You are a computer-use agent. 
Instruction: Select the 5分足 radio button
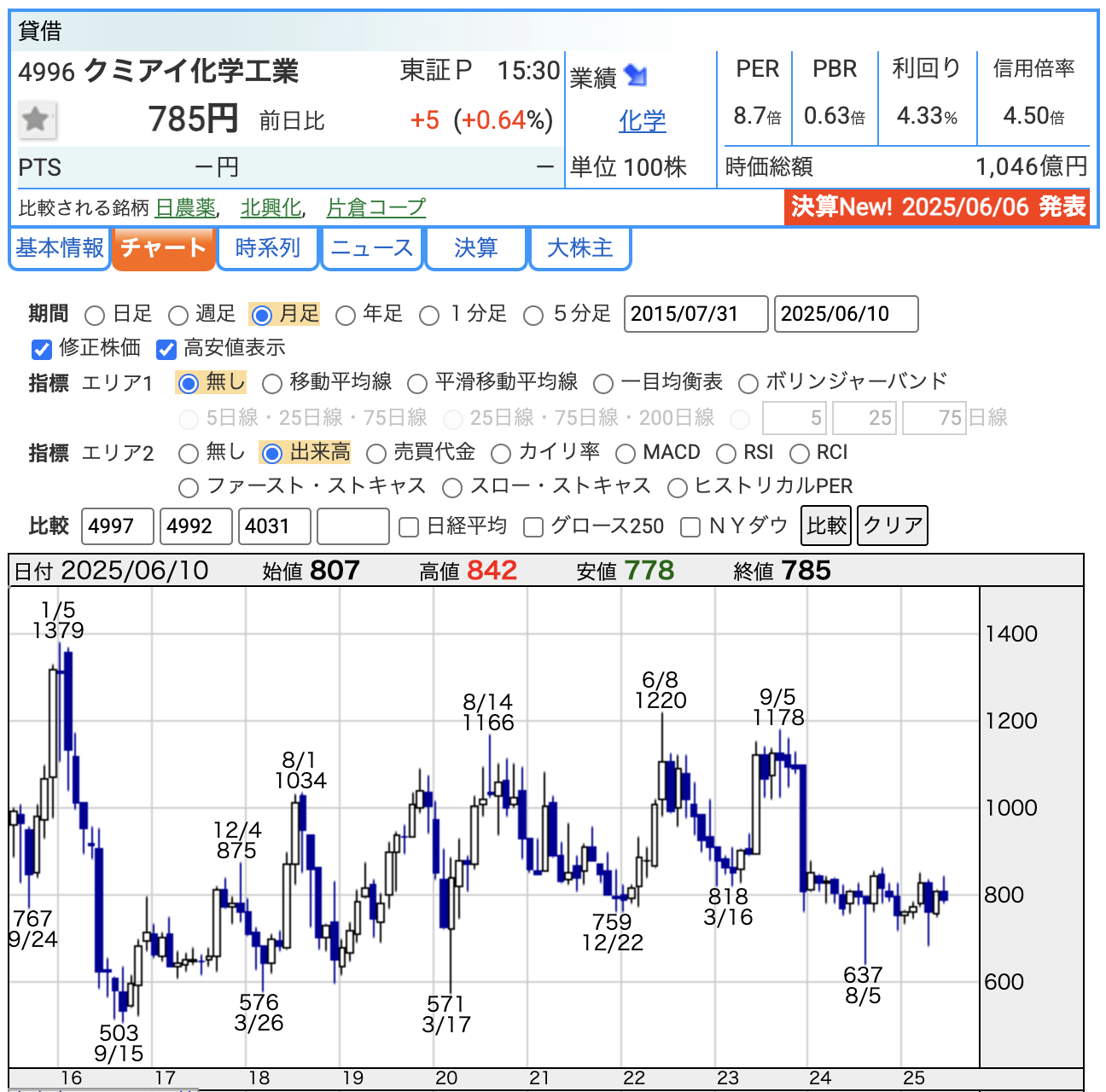click(x=533, y=316)
